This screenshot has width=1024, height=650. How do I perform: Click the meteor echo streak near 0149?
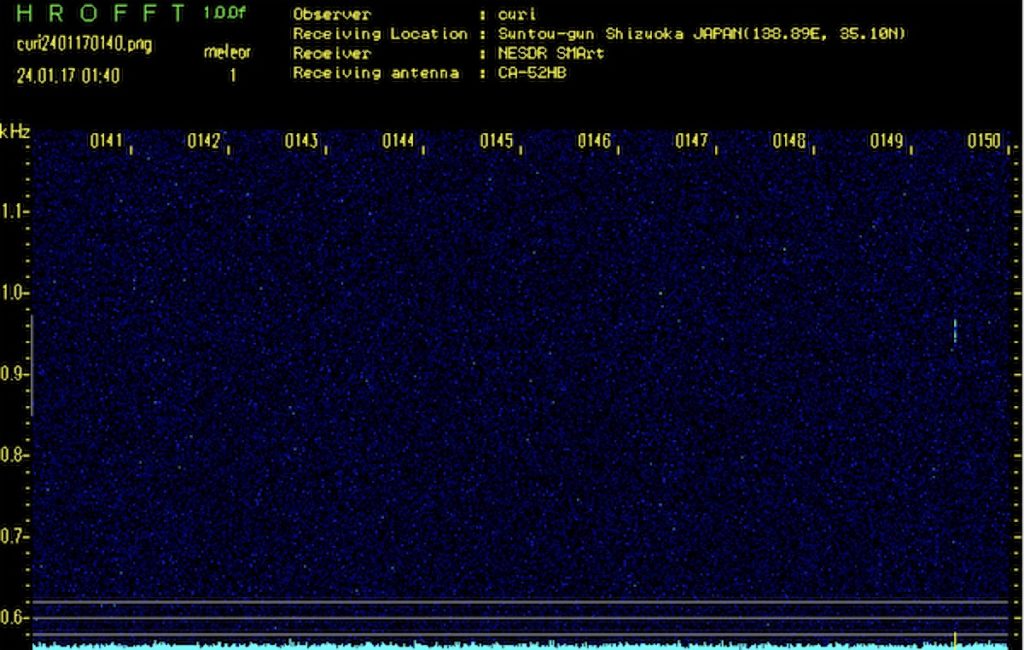click(x=955, y=331)
